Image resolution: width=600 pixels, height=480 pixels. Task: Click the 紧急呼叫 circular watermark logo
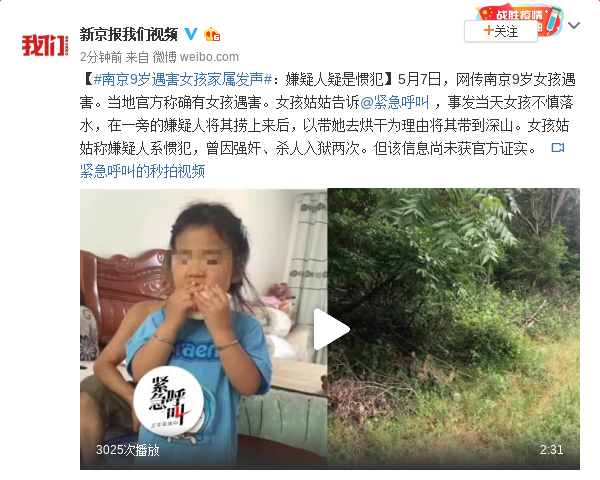pyautogui.click(x=169, y=401)
